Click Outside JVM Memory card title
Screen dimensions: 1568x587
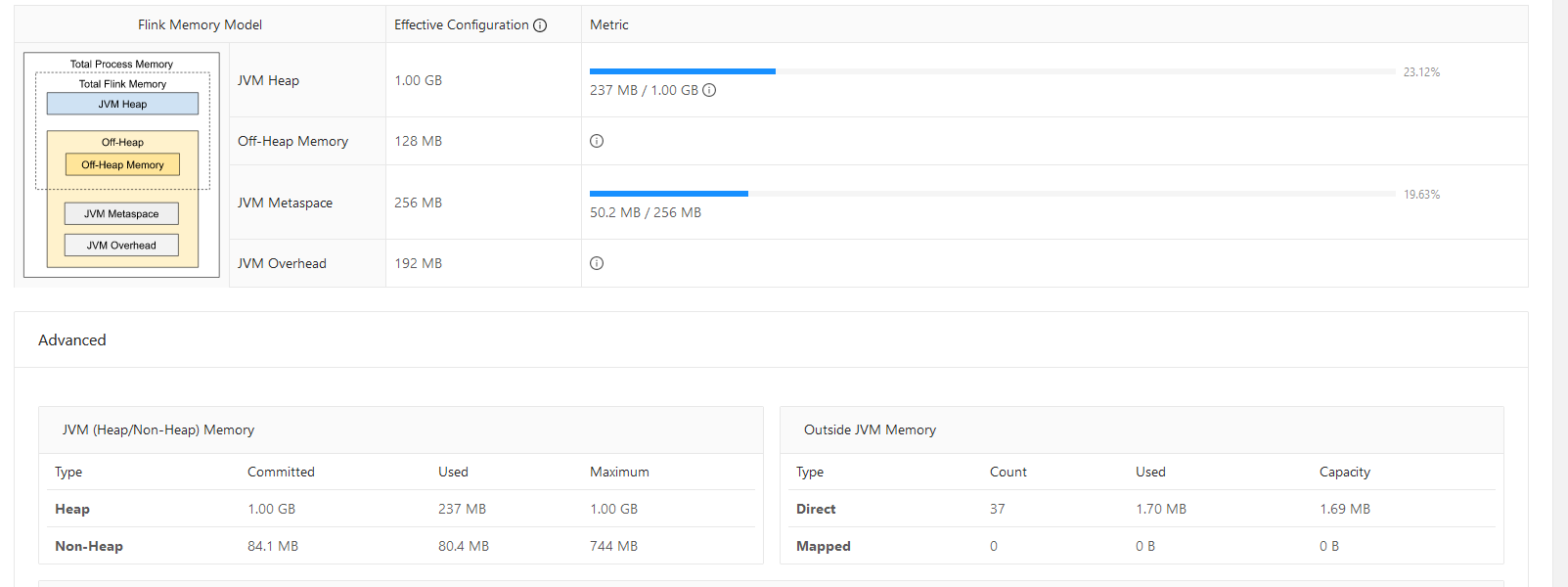[x=870, y=429]
